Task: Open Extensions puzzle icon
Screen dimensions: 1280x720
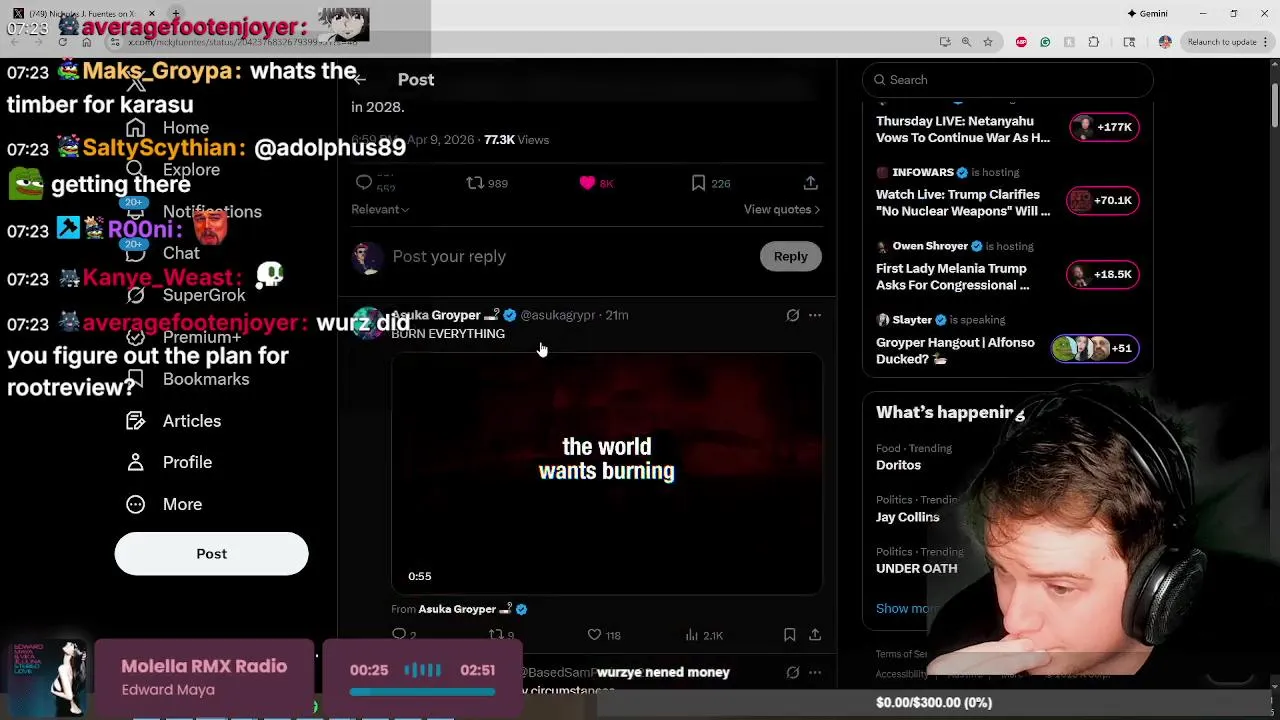Action: 1093,42
